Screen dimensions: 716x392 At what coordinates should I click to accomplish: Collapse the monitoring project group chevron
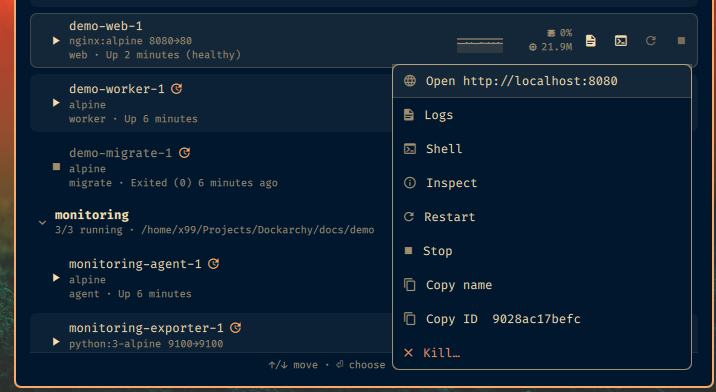[x=42, y=223]
